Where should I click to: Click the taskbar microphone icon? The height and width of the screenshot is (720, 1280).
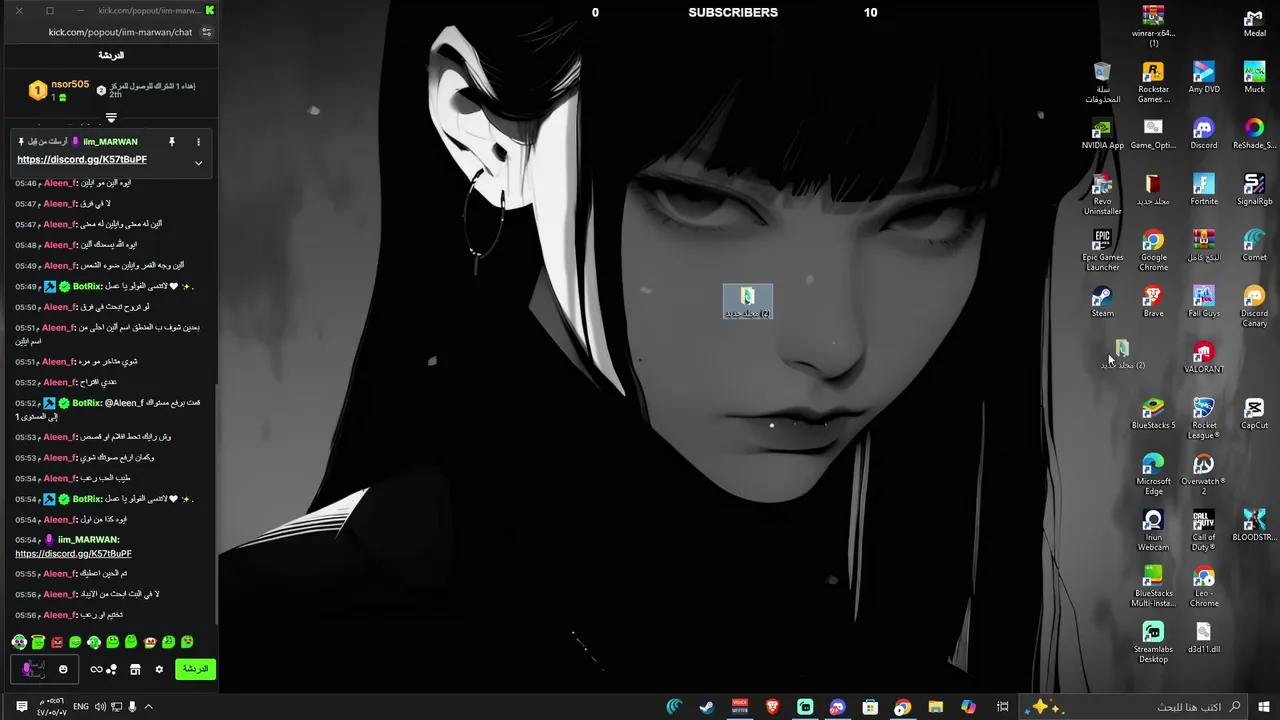pos(131,707)
